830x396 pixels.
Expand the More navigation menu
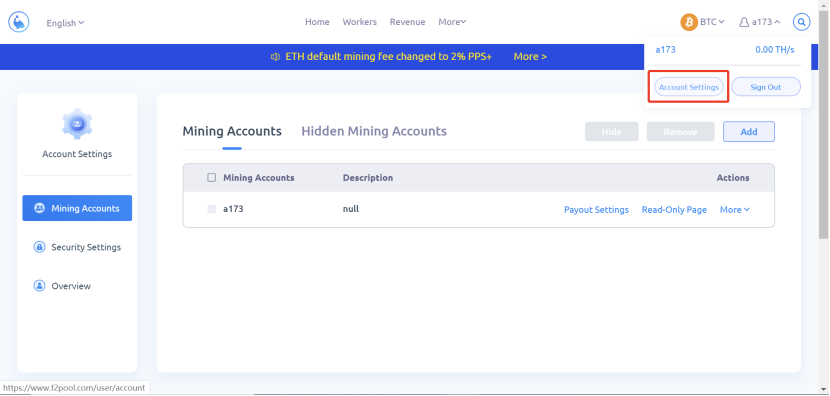click(x=452, y=22)
